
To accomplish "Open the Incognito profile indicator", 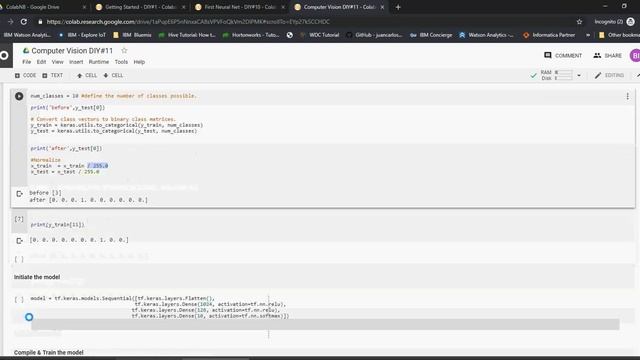I will 614,22.
